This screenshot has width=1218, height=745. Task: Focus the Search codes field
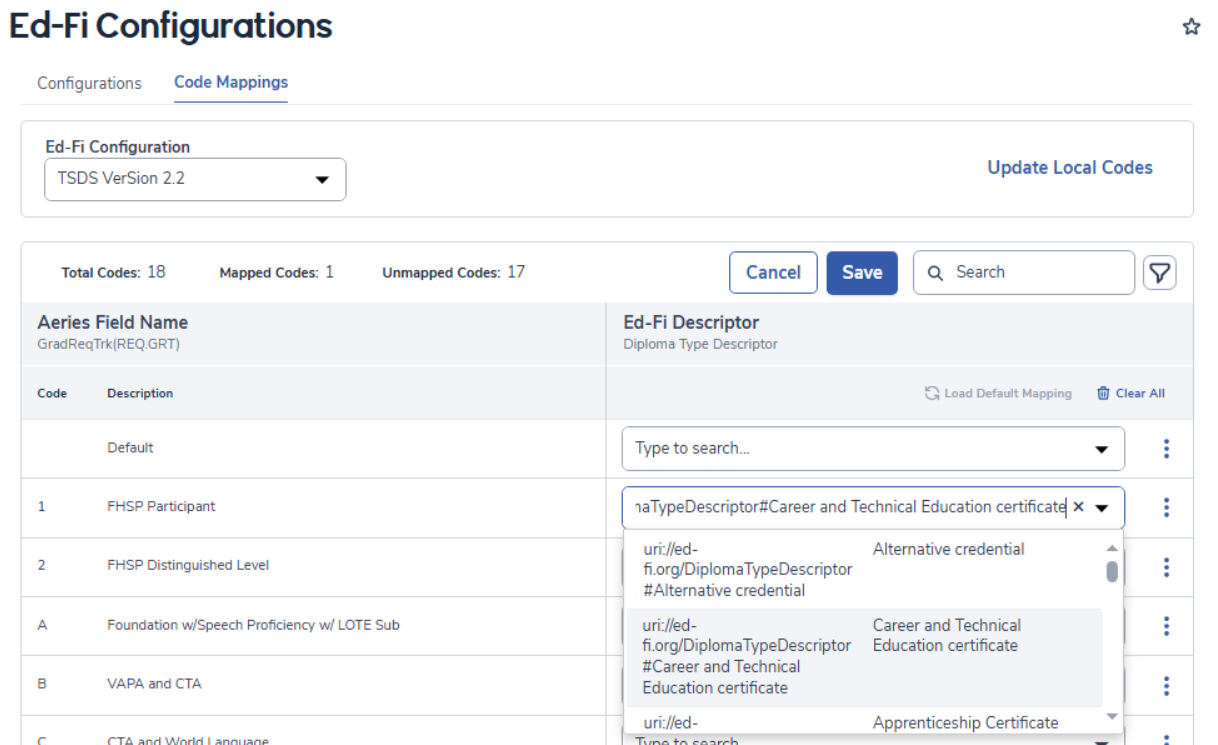coord(1024,272)
